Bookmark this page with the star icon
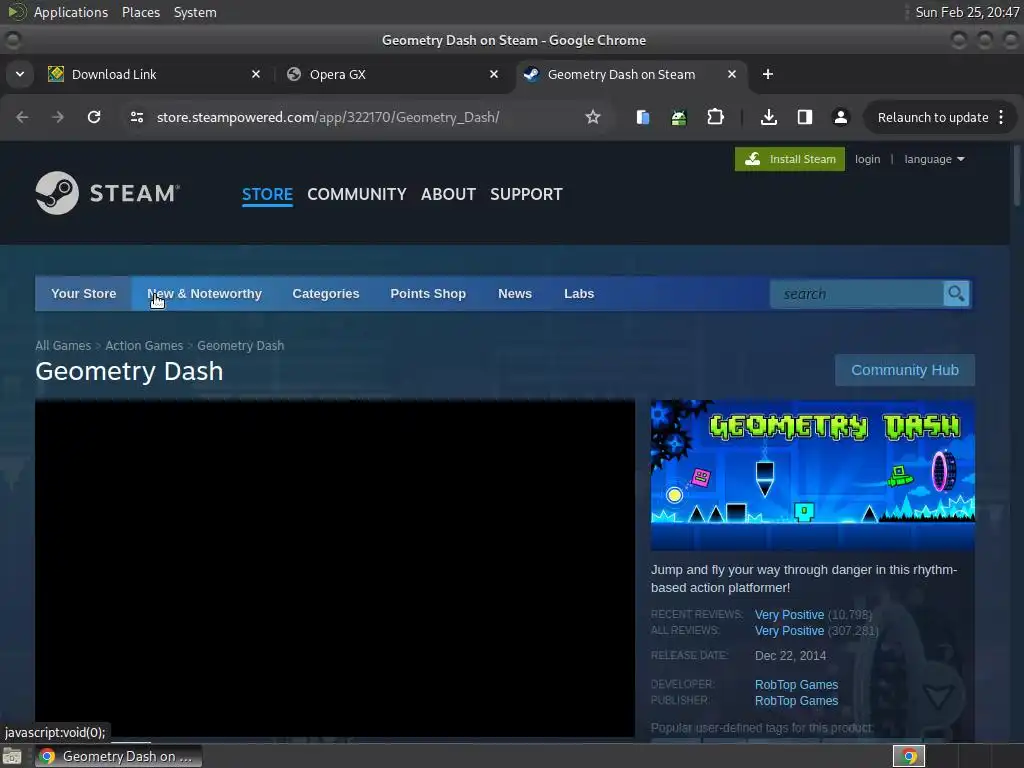This screenshot has width=1024, height=768. 592,117
